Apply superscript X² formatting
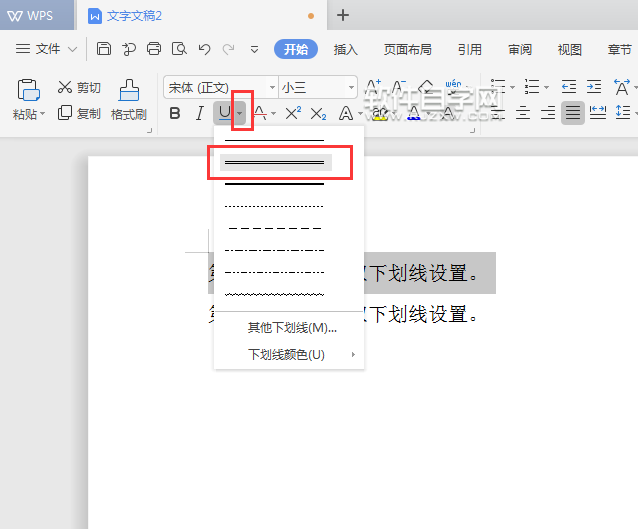 click(293, 113)
